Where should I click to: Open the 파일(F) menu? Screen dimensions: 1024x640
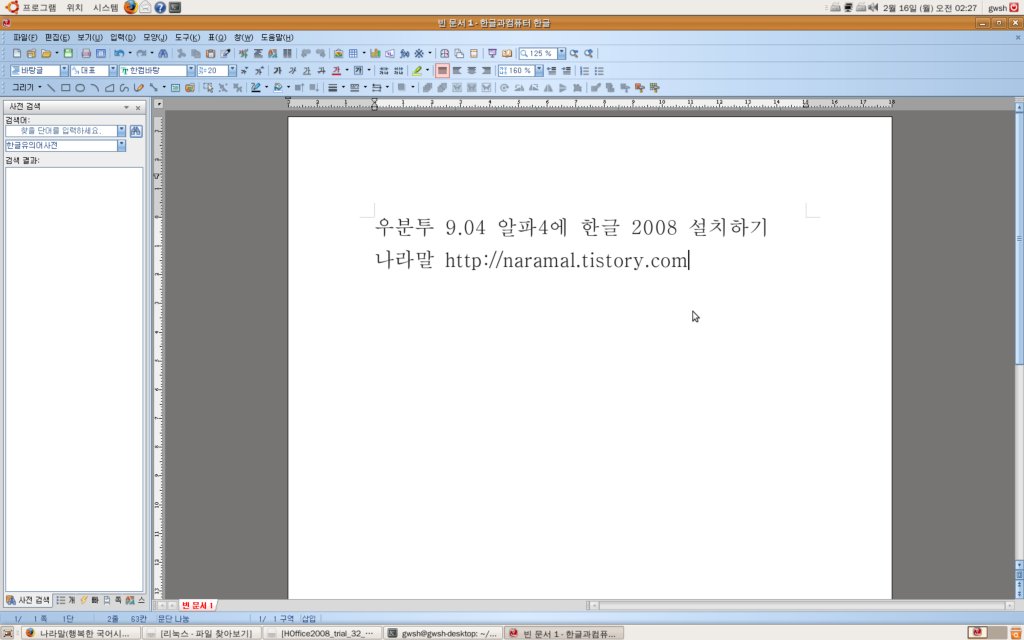point(25,38)
